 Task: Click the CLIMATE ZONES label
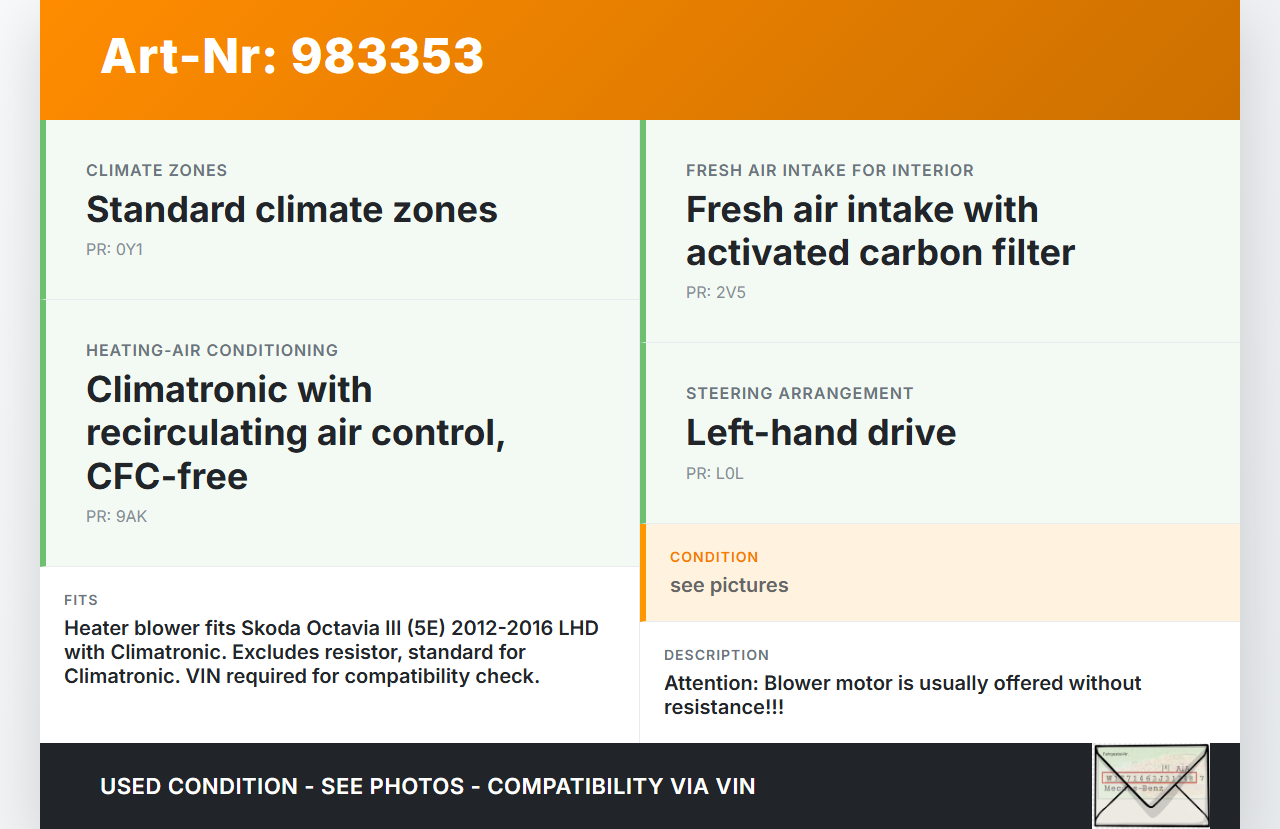click(x=157, y=171)
